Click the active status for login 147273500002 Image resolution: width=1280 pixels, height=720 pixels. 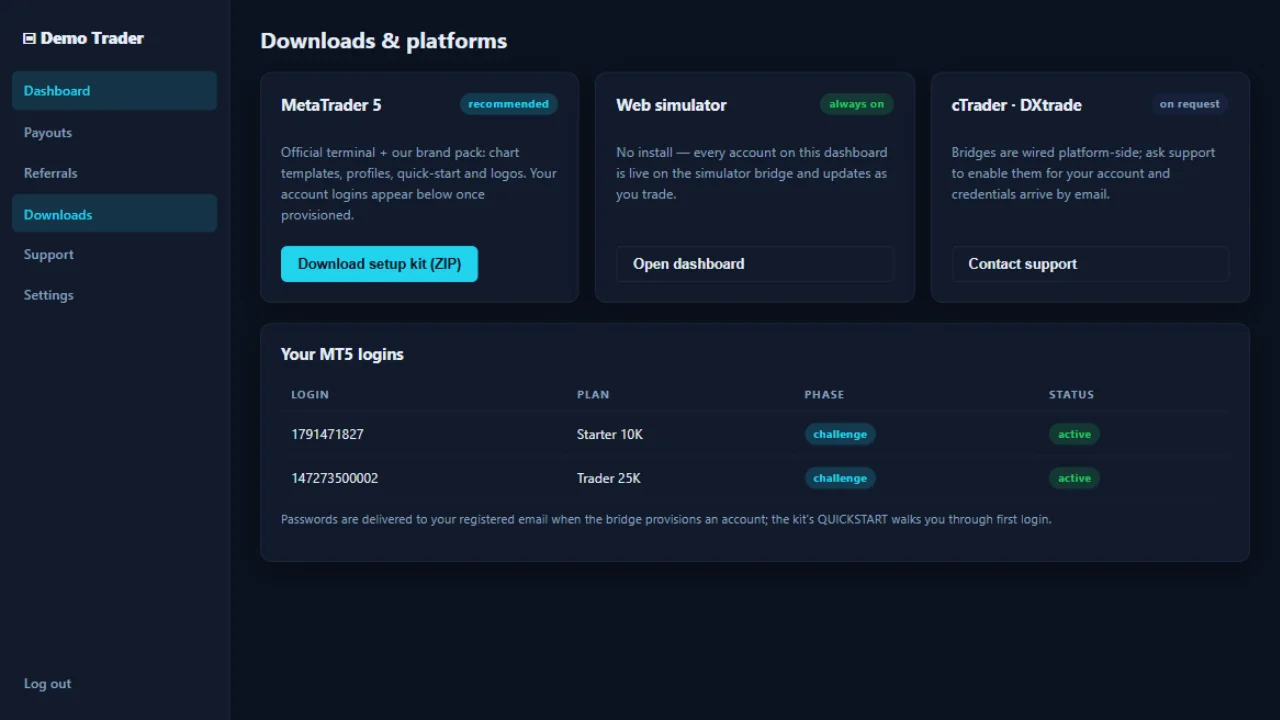(x=1074, y=478)
